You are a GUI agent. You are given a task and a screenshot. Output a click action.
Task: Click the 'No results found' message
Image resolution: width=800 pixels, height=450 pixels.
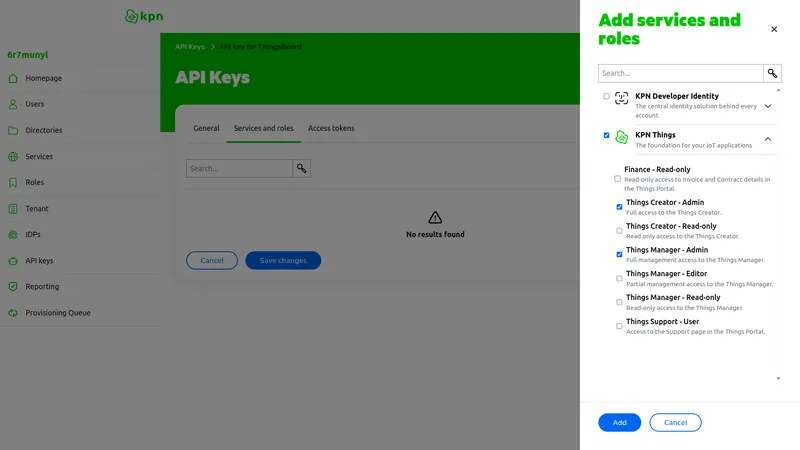coord(435,235)
